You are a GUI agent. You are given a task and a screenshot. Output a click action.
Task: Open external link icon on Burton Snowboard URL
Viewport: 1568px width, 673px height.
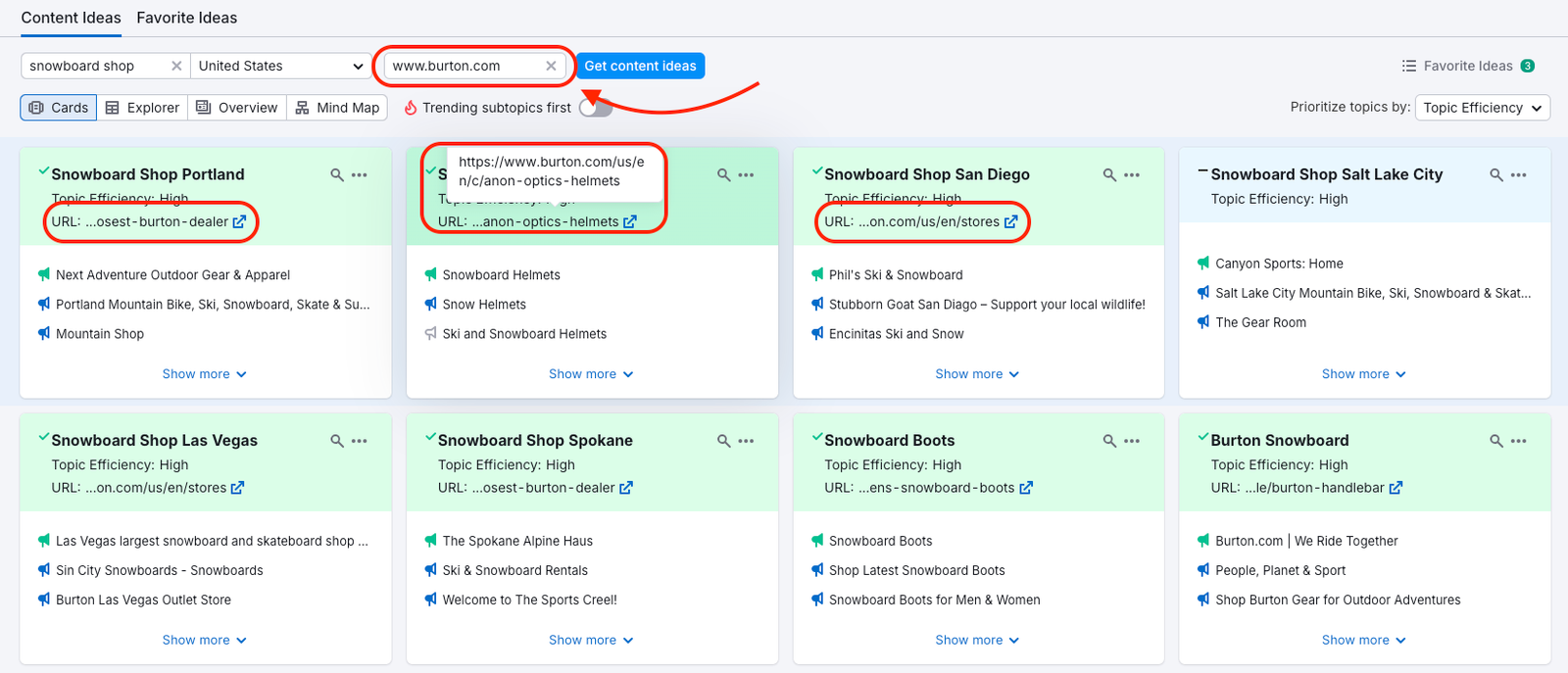[x=1396, y=488]
